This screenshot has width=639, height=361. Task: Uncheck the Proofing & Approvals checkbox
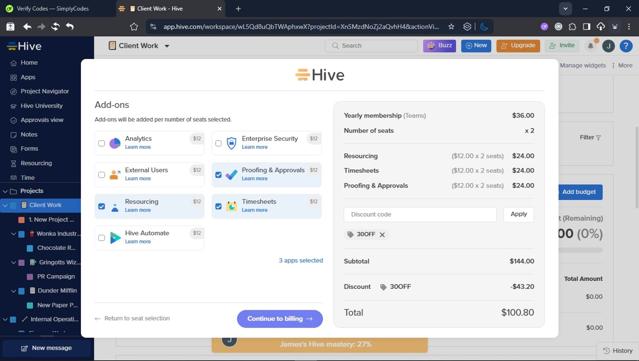tap(218, 175)
